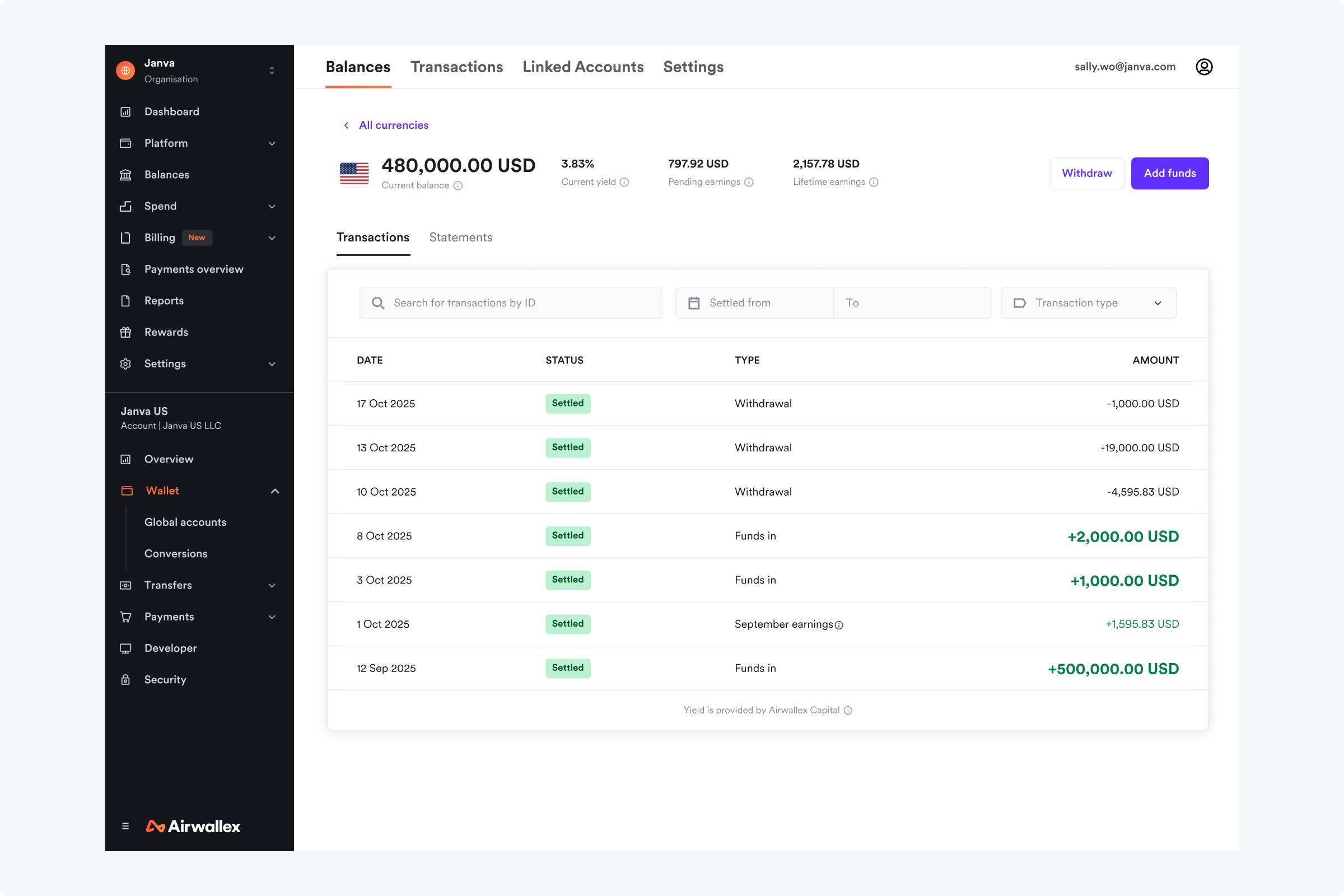Open the Statements sub-tab
The height and width of the screenshot is (896, 1344).
coord(460,237)
